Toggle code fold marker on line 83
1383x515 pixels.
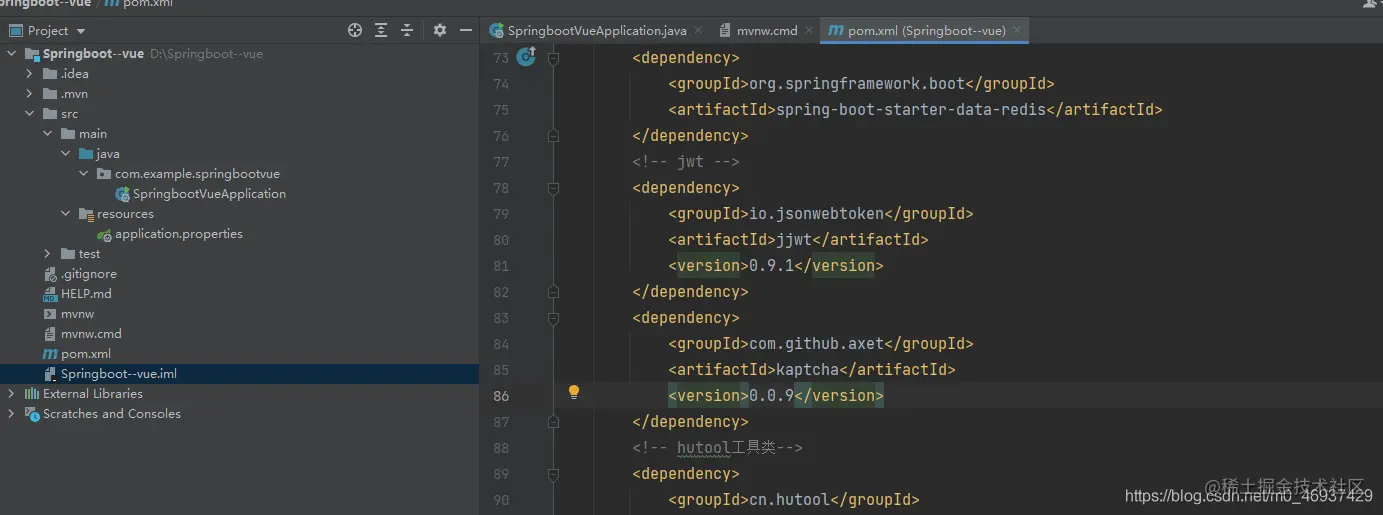point(554,318)
